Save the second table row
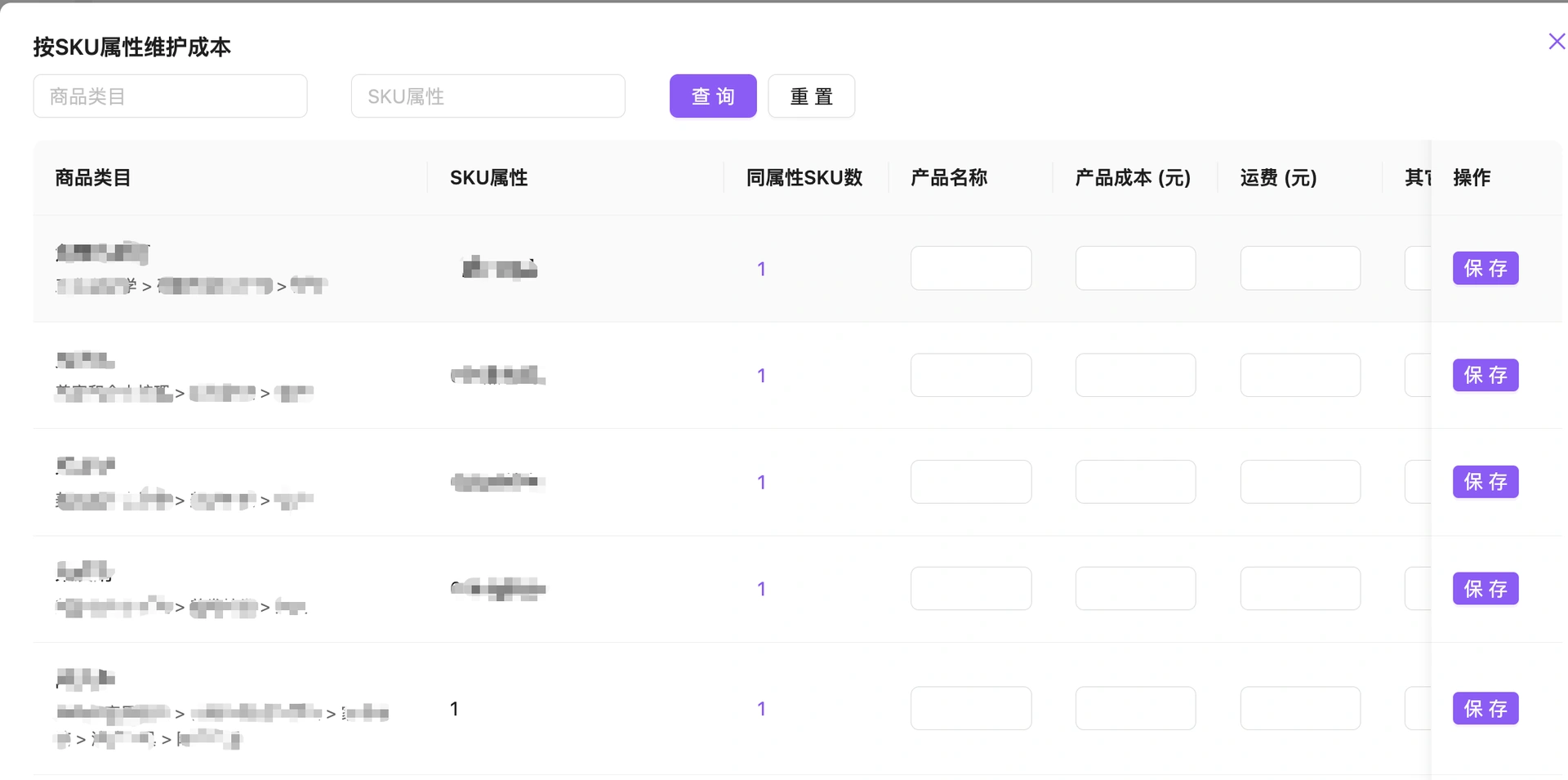The image size is (1568, 780). pos(1485,375)
